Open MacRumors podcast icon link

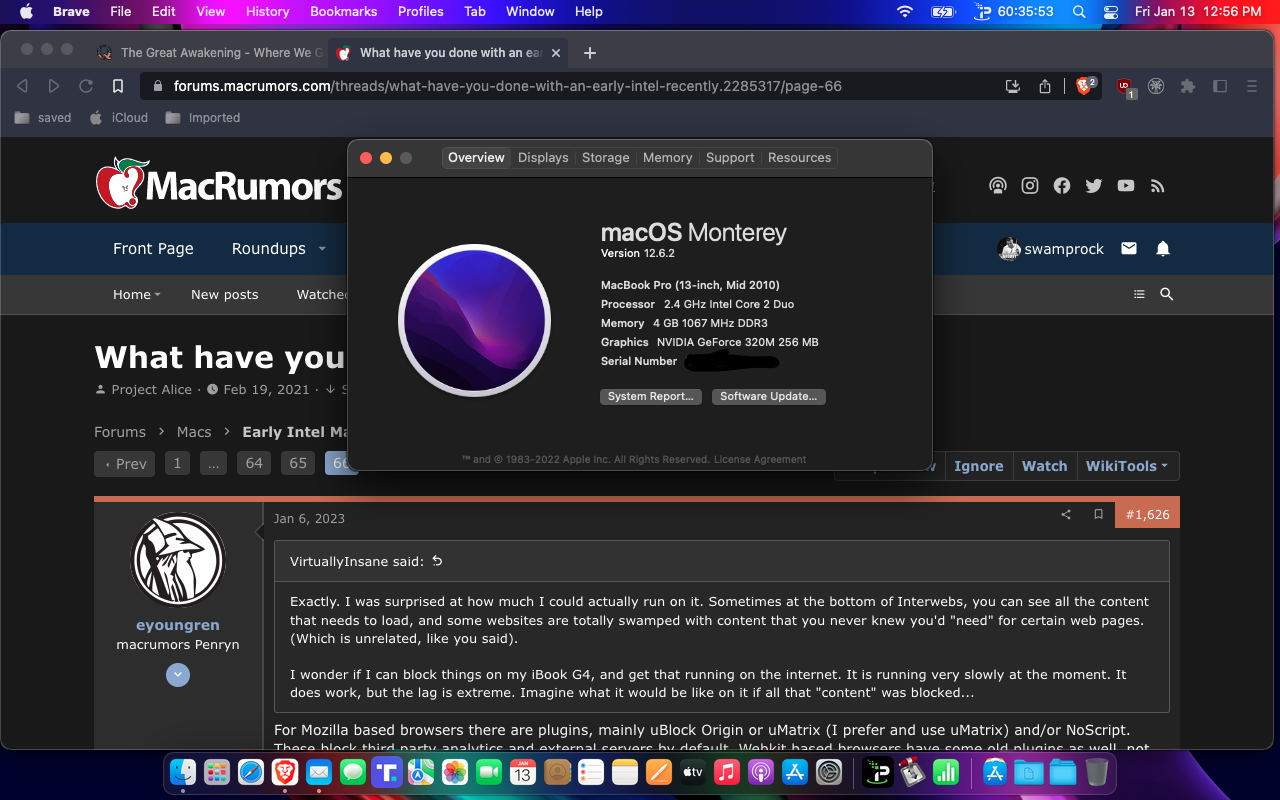998,185
